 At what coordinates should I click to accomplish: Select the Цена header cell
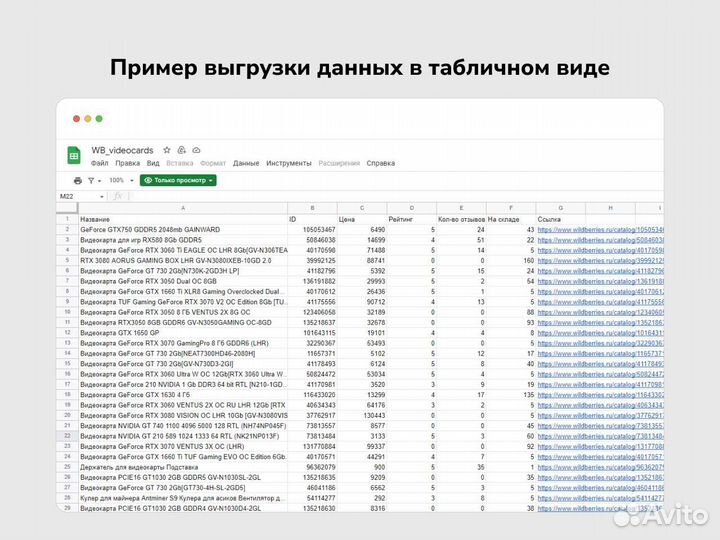[x=362, y=219]
